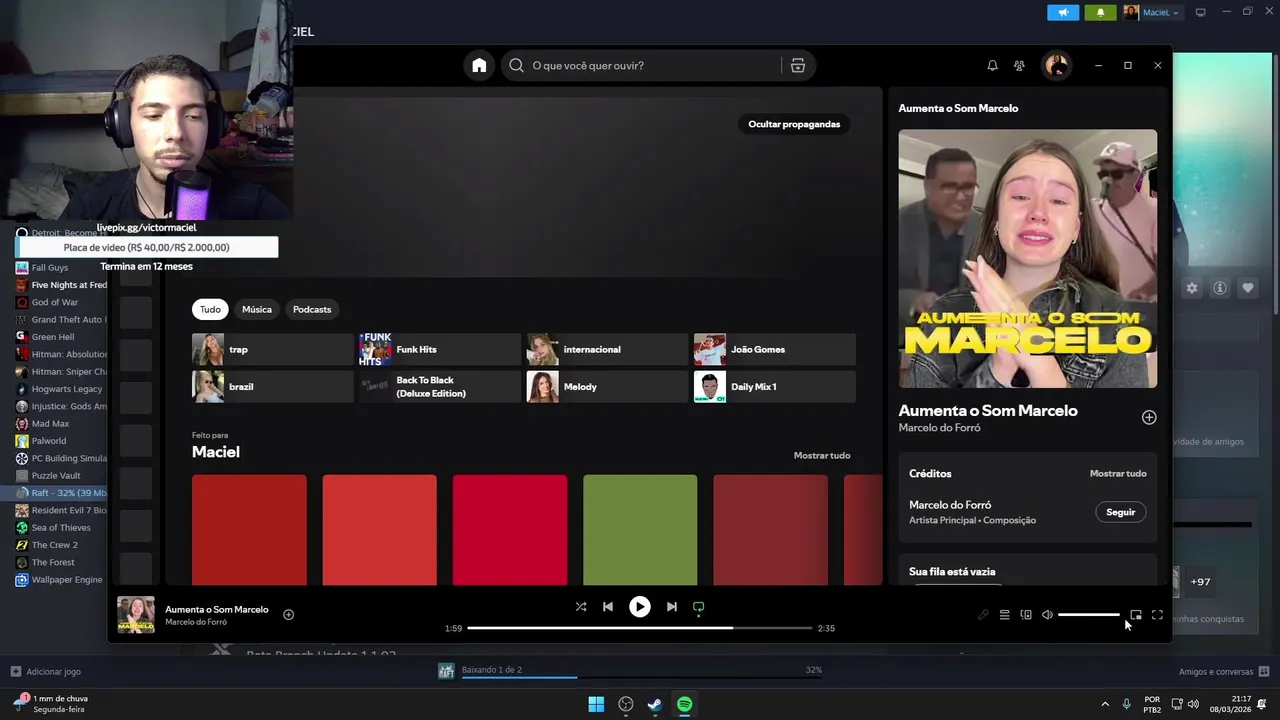
Task: Favorite the game with heart icon in Steam
Action: coord(1248,288)
